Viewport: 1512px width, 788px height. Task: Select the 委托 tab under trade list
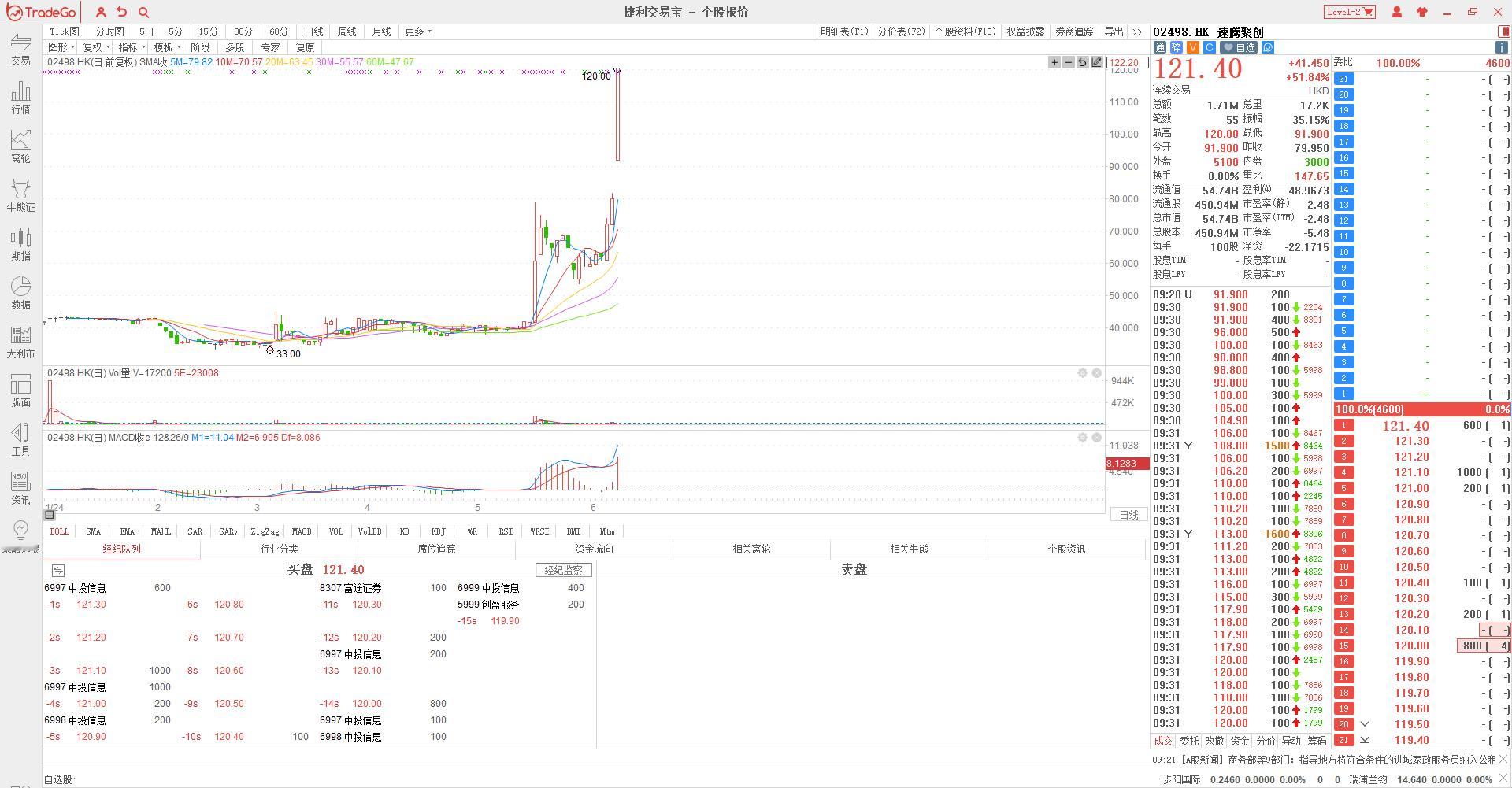(x=1189, y=741)
